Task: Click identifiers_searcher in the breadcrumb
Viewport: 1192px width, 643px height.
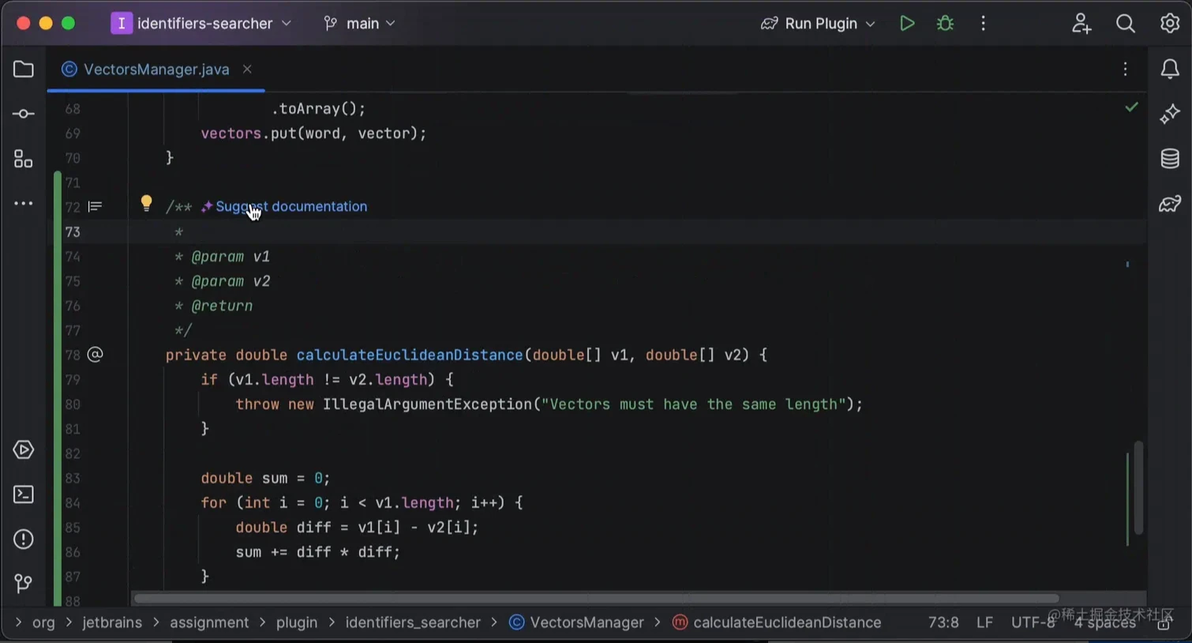Action: (413, 622)
